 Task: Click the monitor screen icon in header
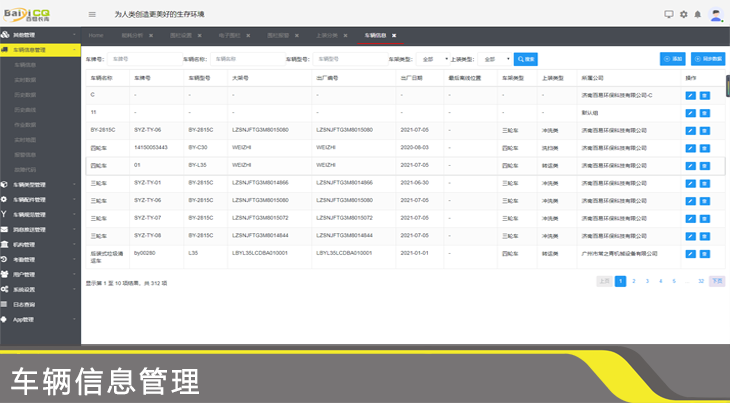click(669, 14)
